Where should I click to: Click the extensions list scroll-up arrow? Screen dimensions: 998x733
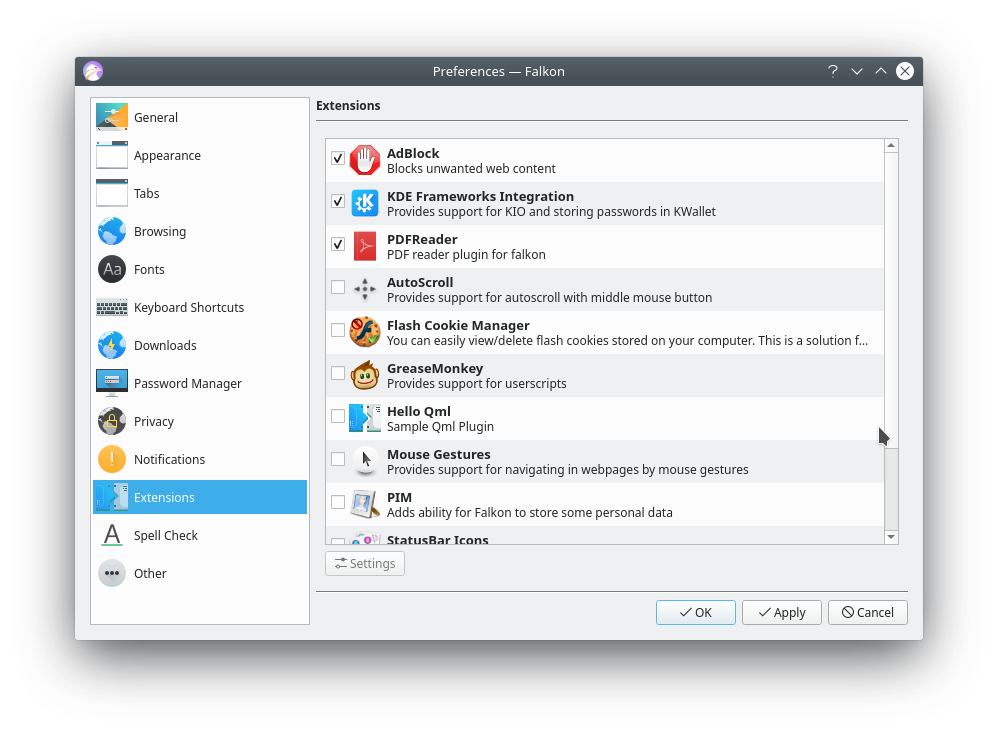(891, 146)
